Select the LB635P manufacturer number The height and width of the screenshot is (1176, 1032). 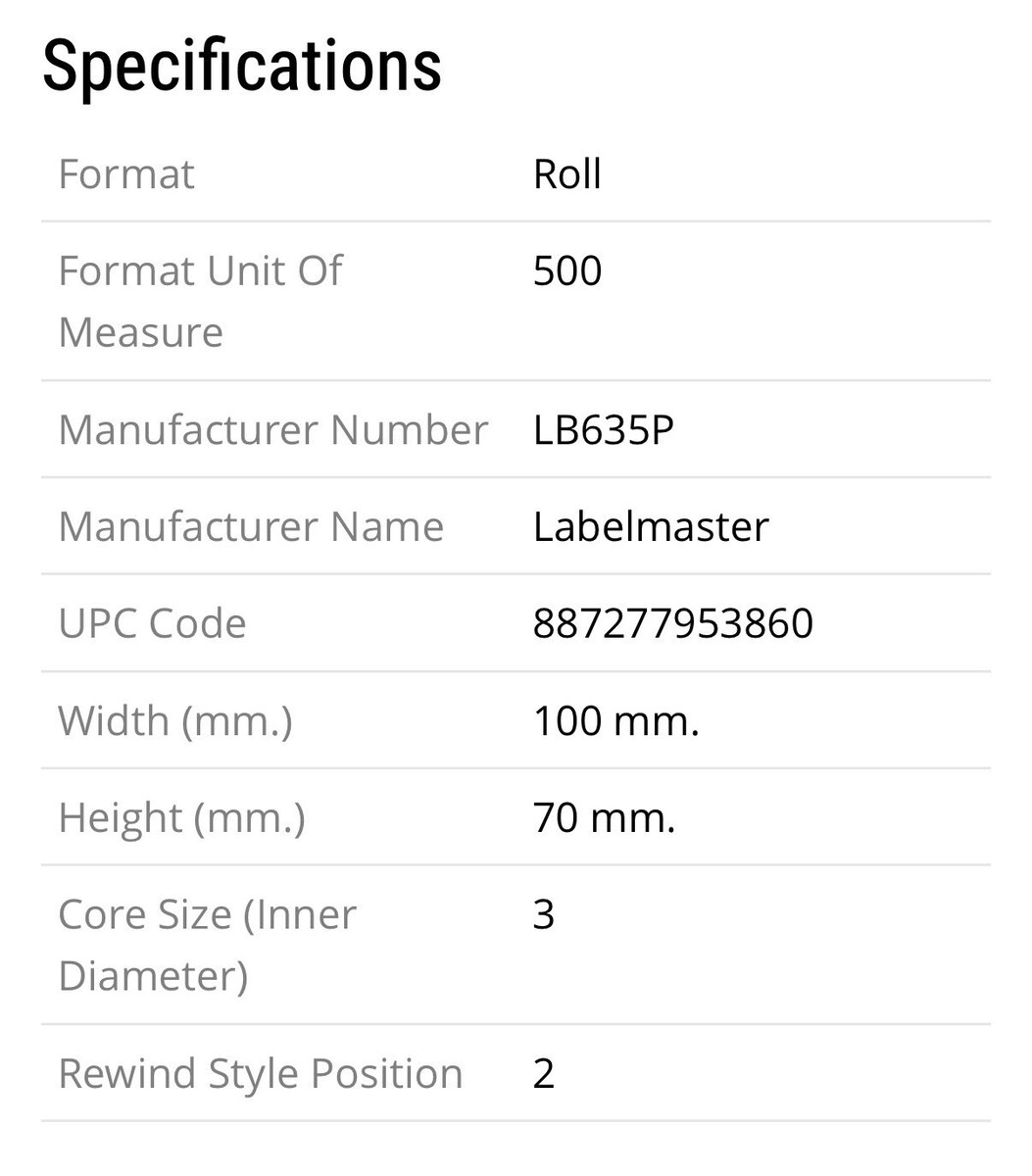pos(603,429)
